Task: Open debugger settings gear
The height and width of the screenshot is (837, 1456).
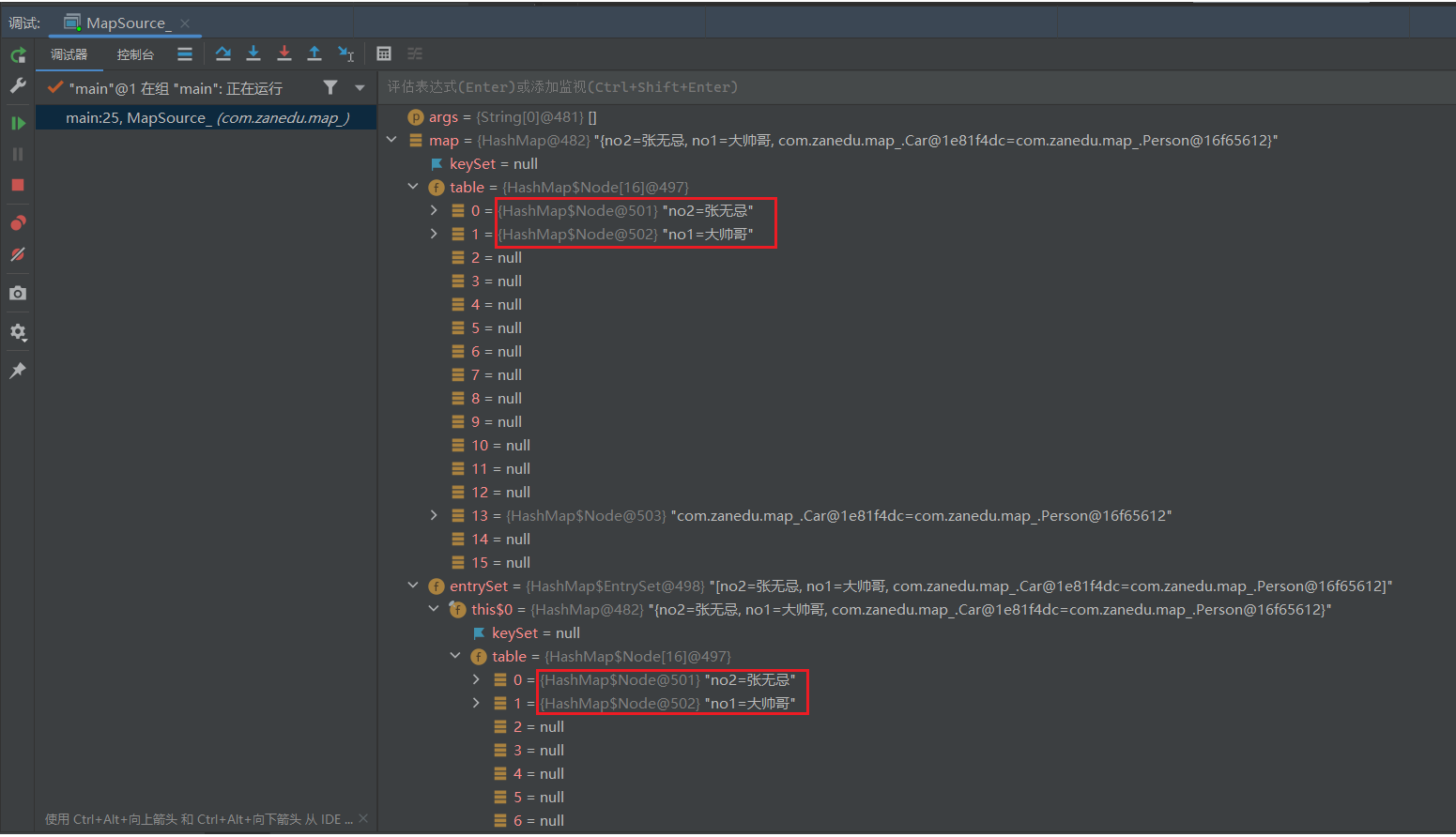Action: click(x=18, y=332)
